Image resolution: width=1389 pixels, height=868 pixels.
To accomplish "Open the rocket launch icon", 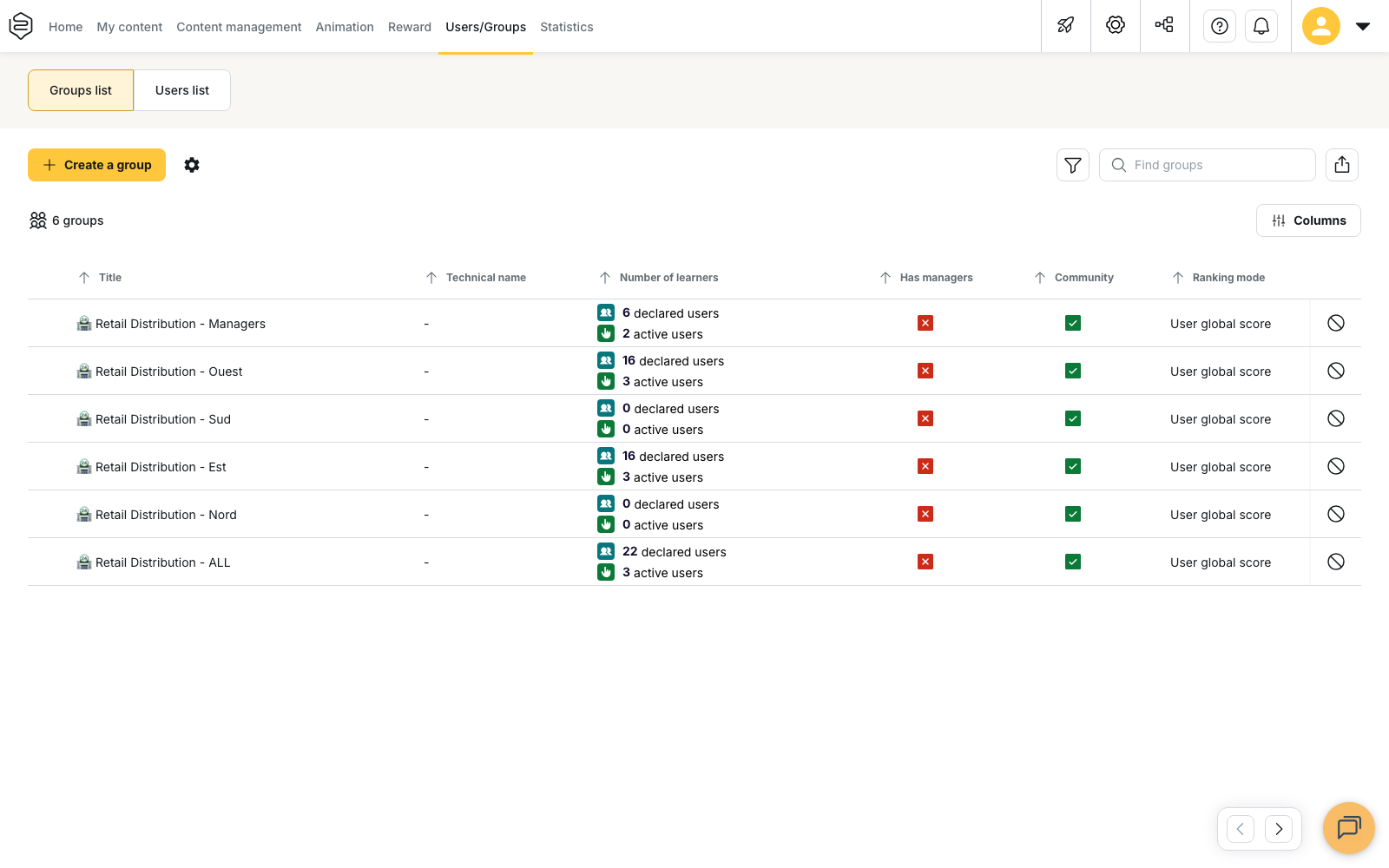I will pos(1066,26).
